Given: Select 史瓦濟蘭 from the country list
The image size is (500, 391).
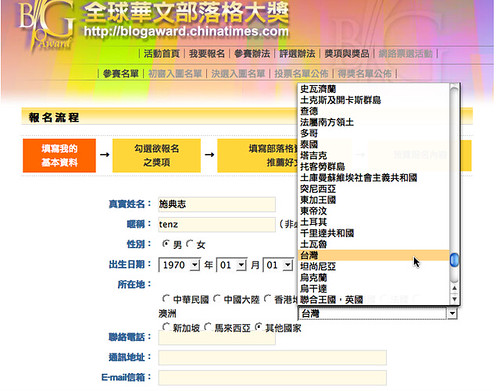Looking at the screenshot, I should (x=373, y=89).
